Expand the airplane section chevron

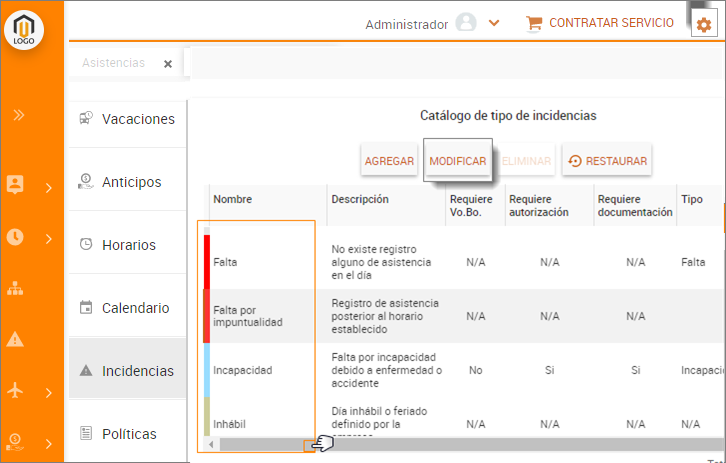click(x=48, y=392)
